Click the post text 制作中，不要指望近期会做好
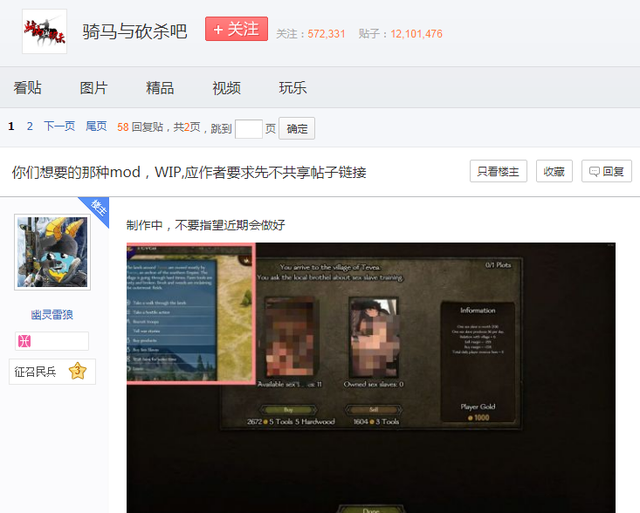 206,225
